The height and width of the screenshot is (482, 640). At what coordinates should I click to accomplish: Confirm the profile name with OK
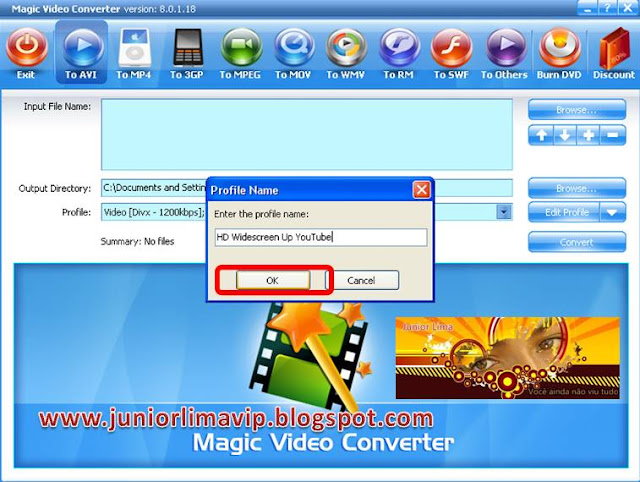[x=273, y=280]
